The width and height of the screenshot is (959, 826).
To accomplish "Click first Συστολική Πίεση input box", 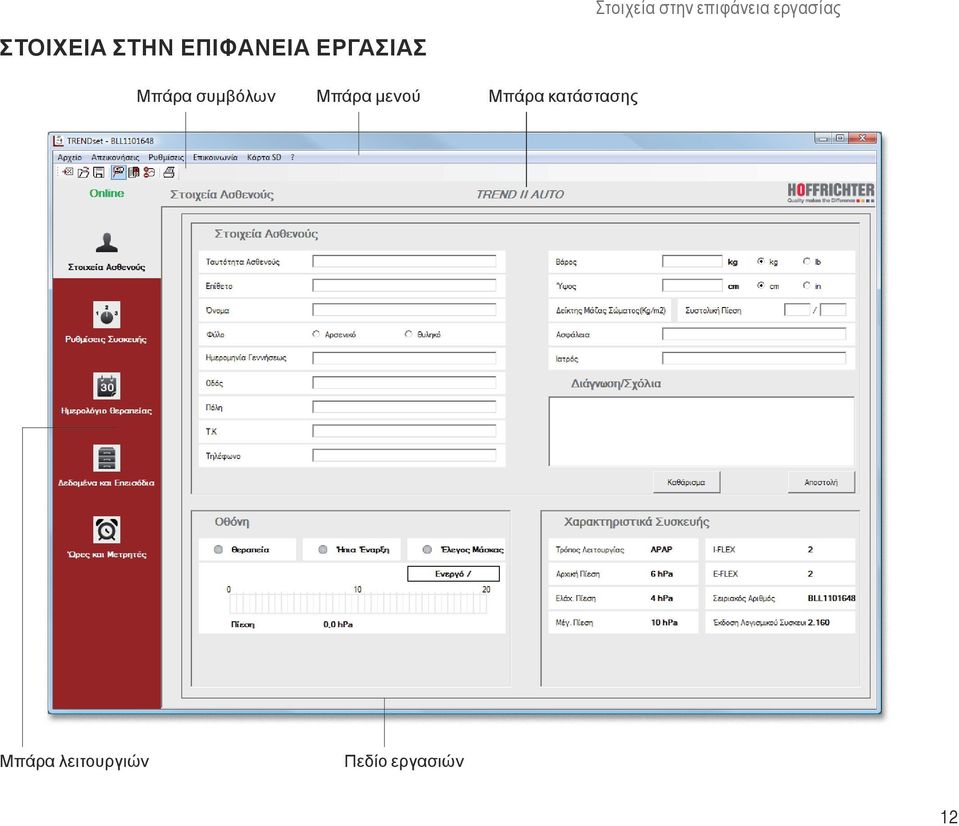I will coord(797,309).
